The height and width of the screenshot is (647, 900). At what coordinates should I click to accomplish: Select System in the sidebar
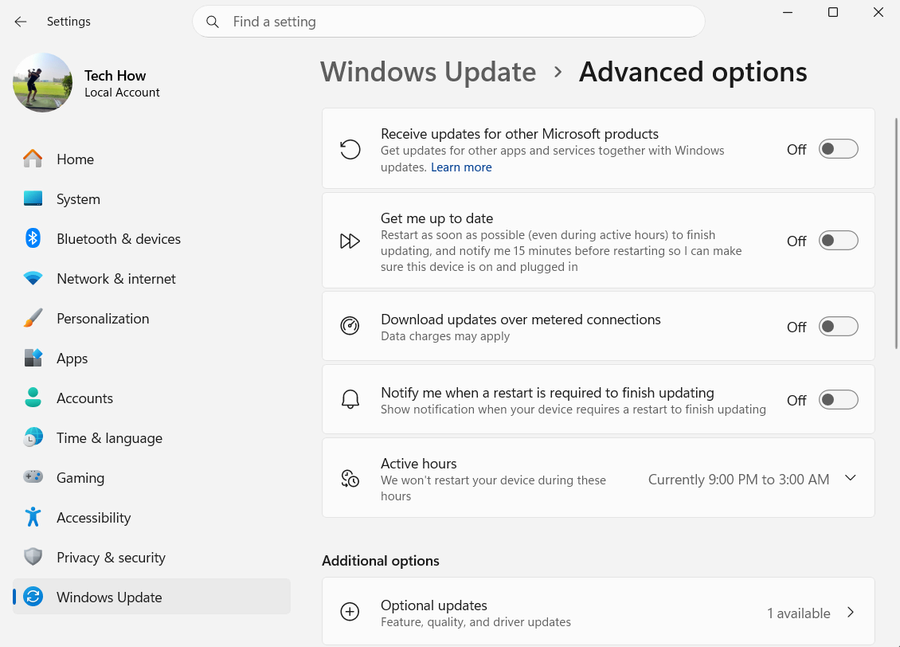[152, 199]
